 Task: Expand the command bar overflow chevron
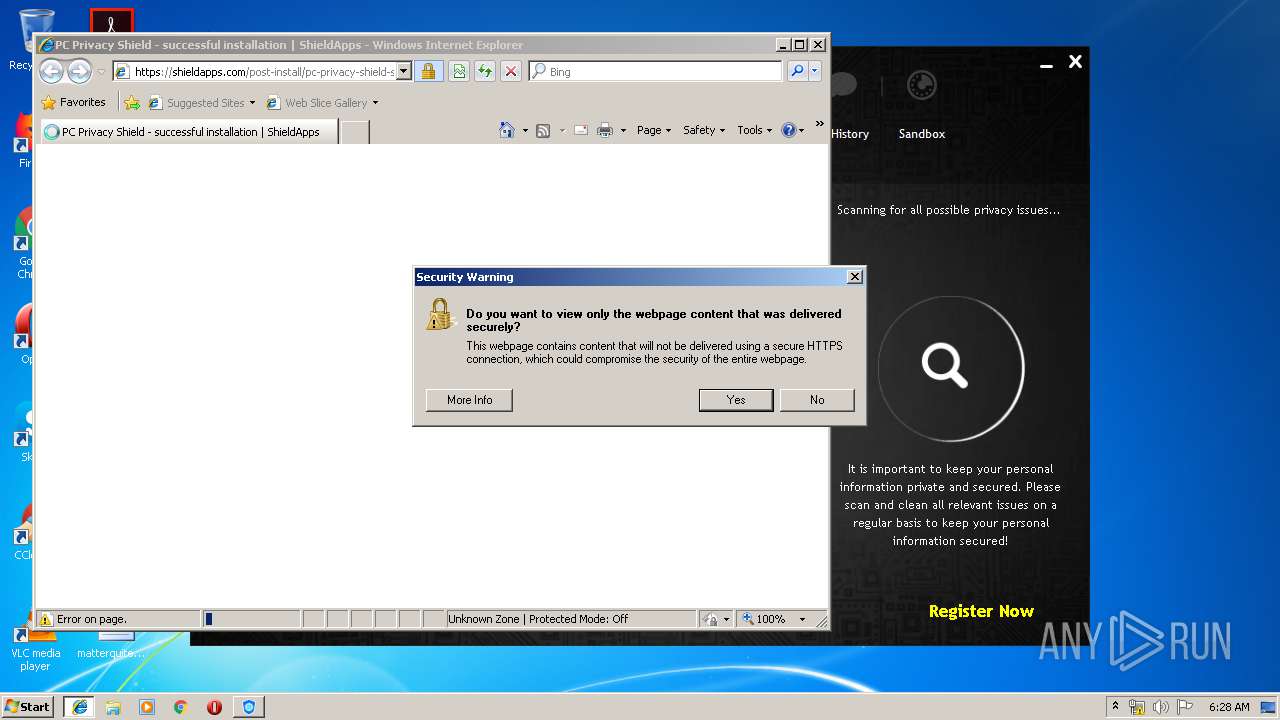pos(819,124)
